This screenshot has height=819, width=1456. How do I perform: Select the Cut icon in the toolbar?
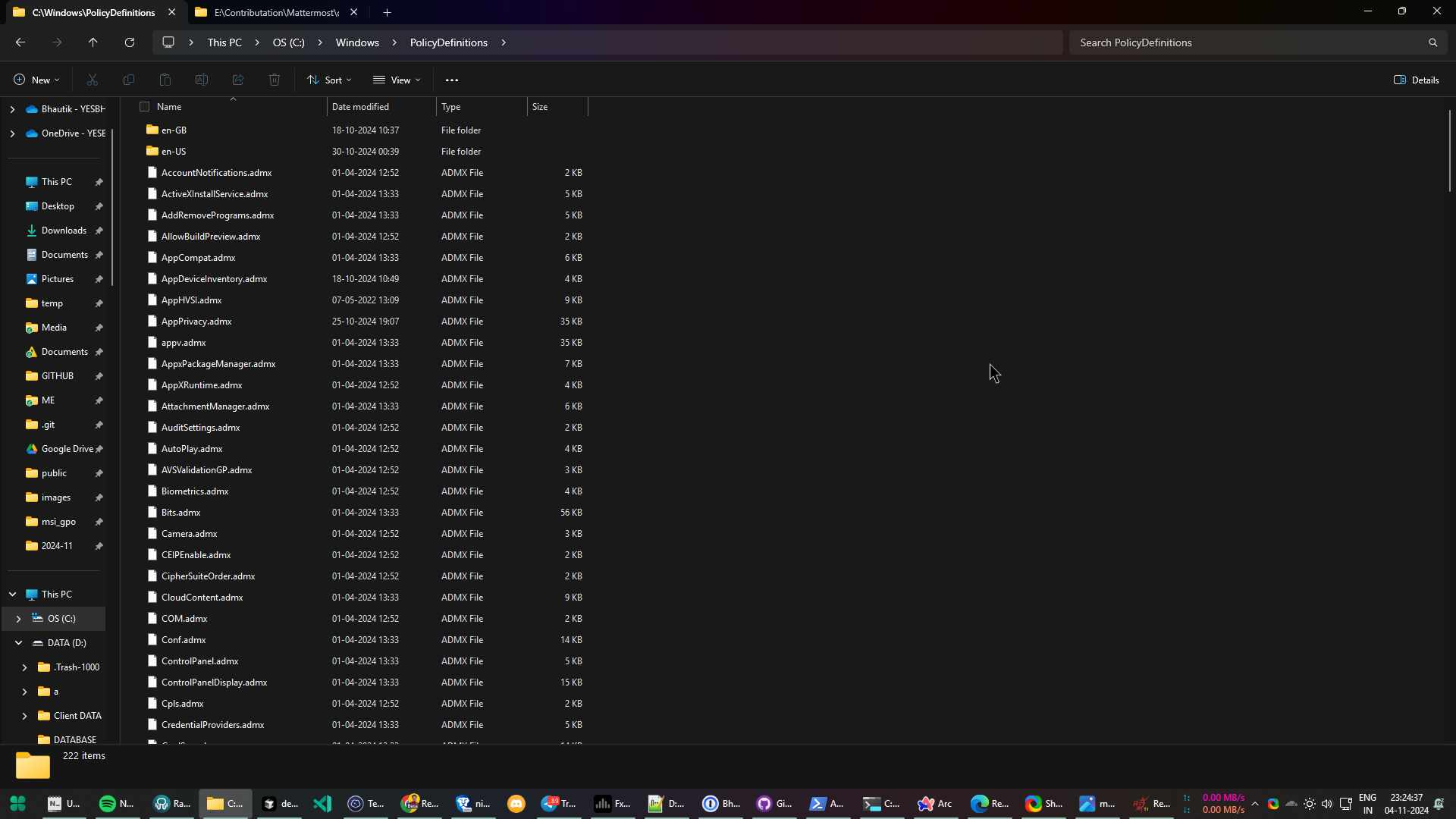coord(92,80)
